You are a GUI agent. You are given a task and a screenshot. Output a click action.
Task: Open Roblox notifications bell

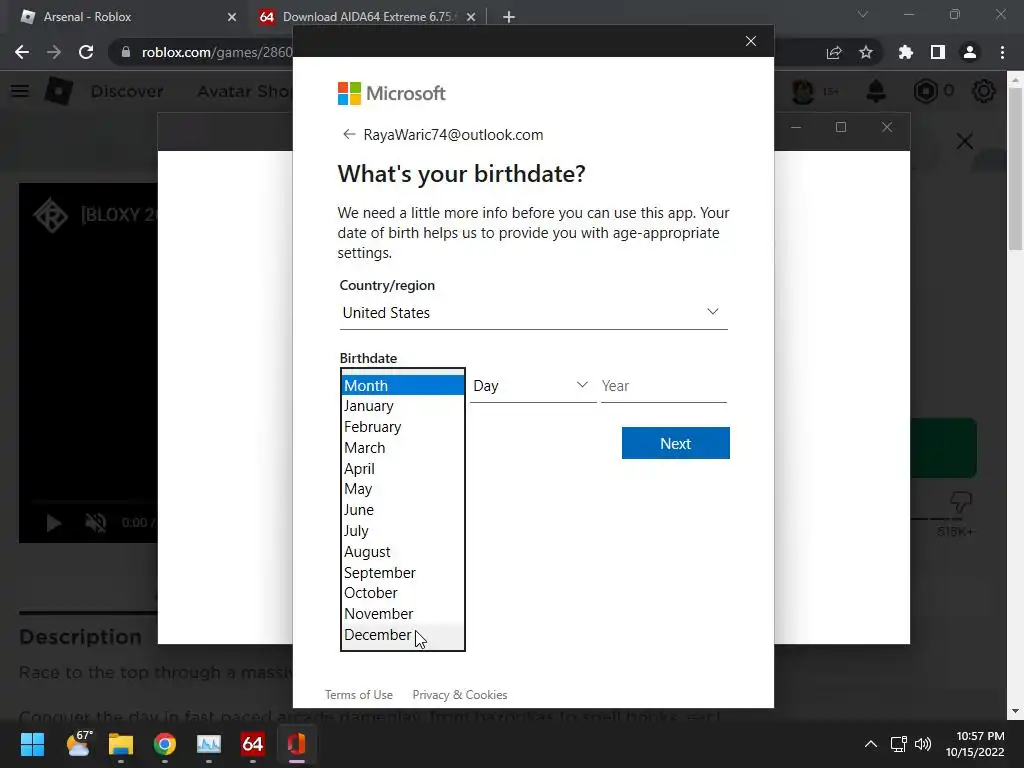(x=876, y=91)
